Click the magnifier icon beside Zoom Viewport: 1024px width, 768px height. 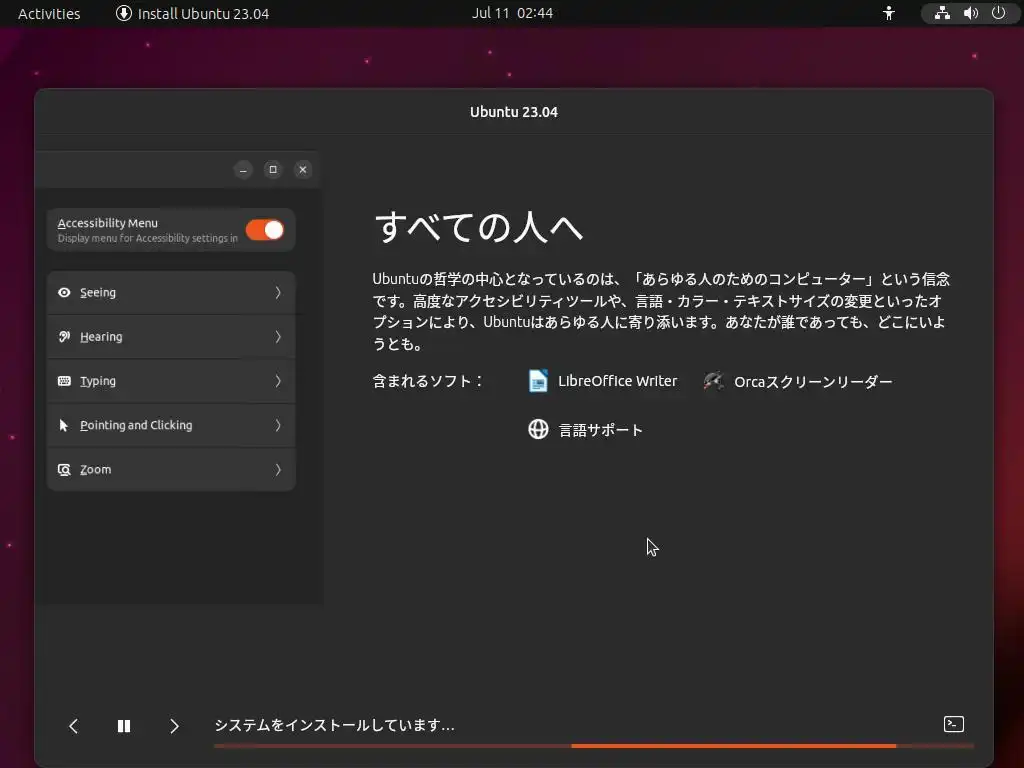click(x=64, y=470)
